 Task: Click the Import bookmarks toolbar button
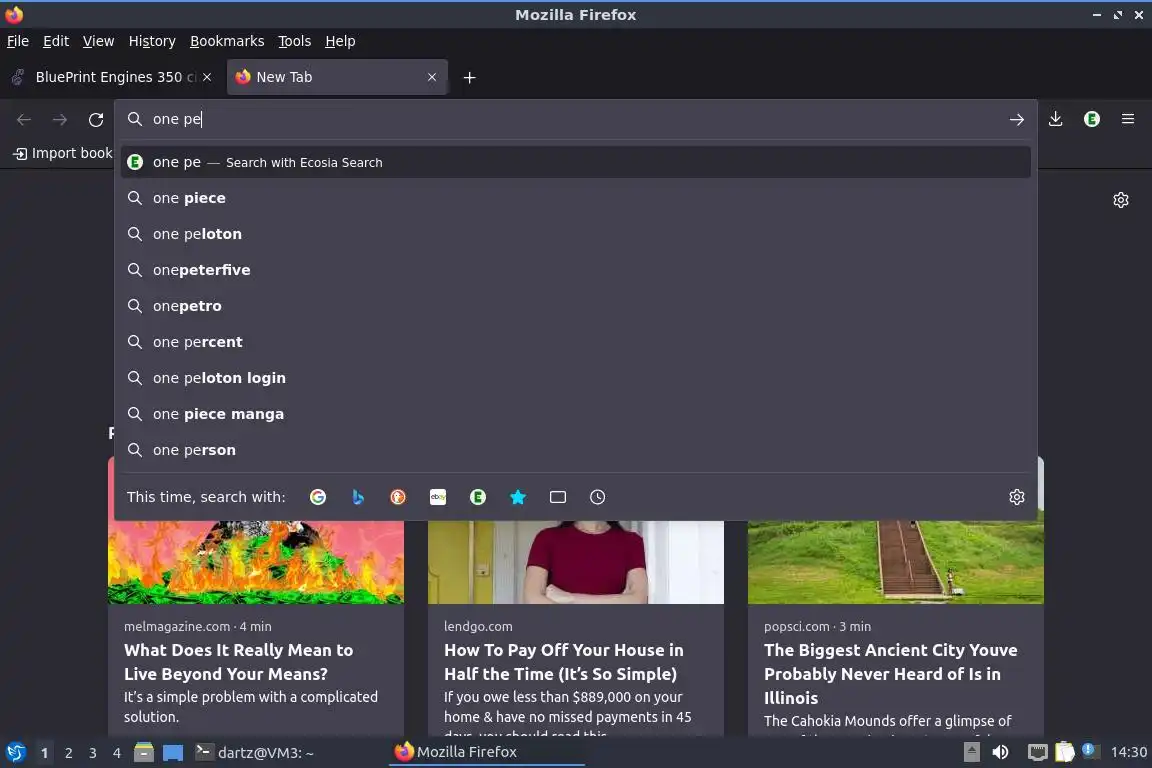coord(63,153)
